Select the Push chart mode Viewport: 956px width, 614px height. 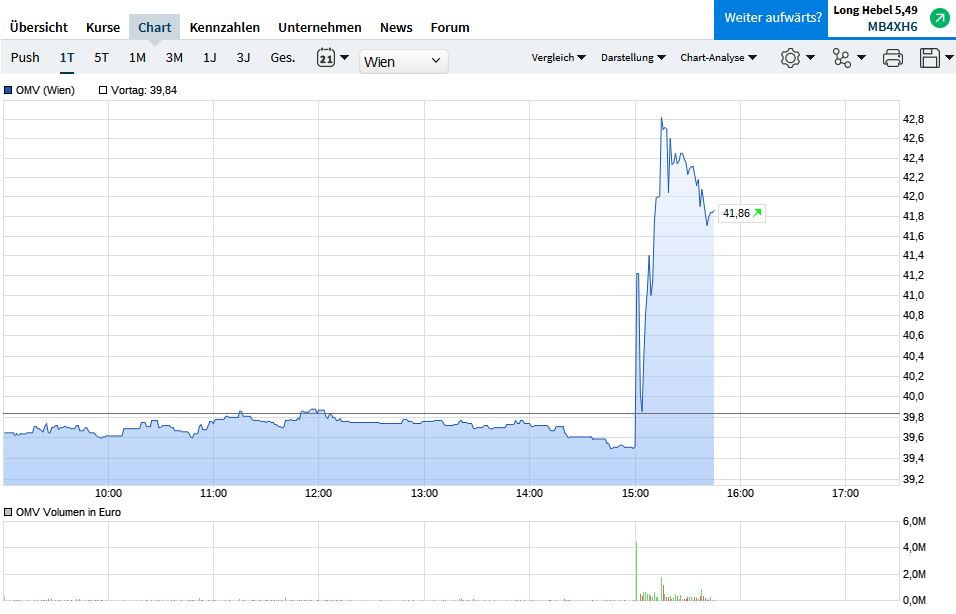pos(25,57)
